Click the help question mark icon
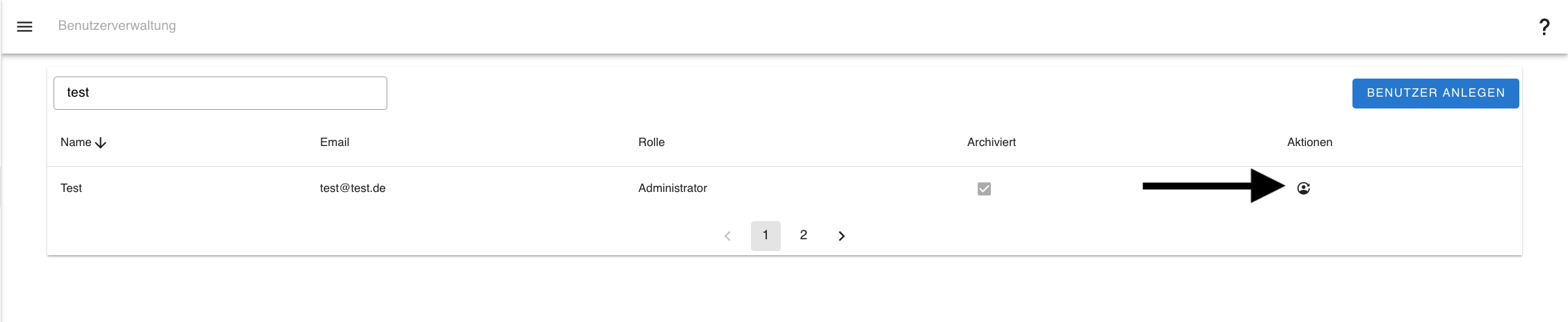 click(1544, 27)
